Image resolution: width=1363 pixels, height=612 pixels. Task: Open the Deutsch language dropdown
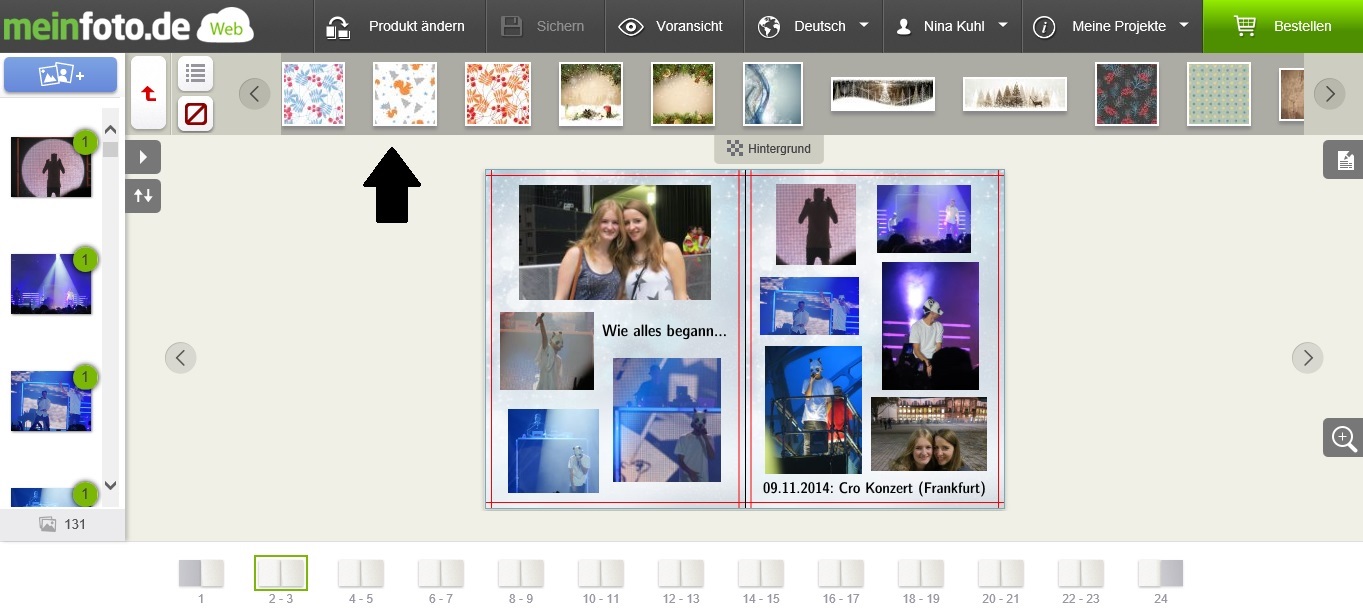coord(813,26)
